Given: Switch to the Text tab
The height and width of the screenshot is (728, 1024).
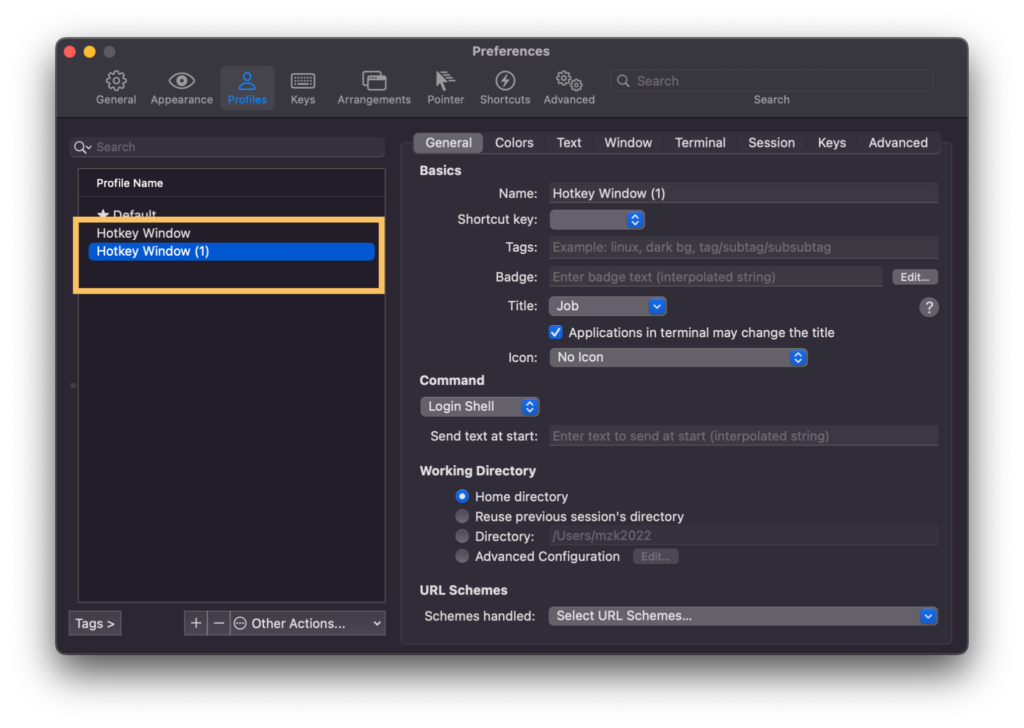Looking at the screenshot, I should tap(569, 143).
